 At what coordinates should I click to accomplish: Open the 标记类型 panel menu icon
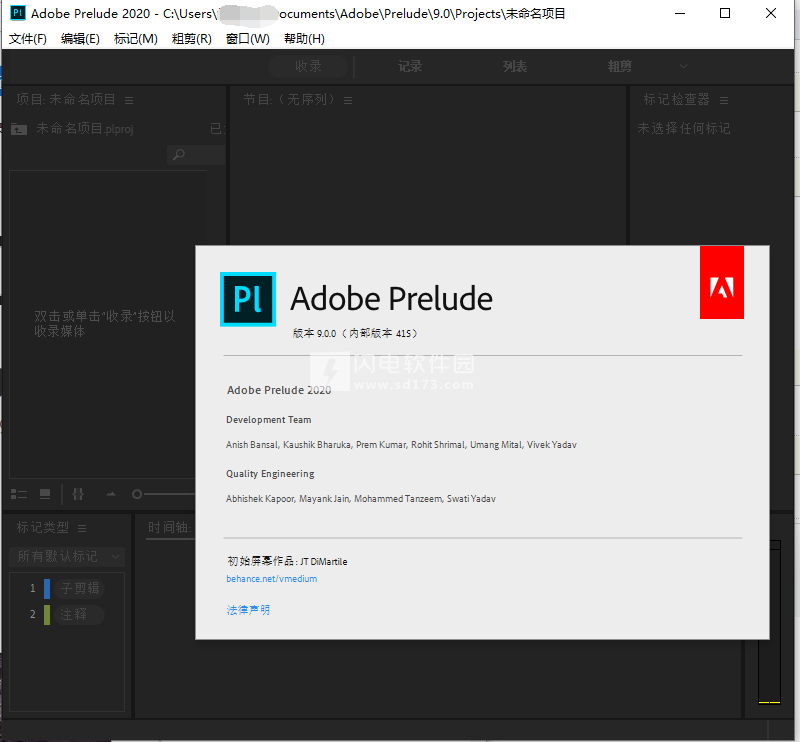pyautogui.click(x=83, y=528)
